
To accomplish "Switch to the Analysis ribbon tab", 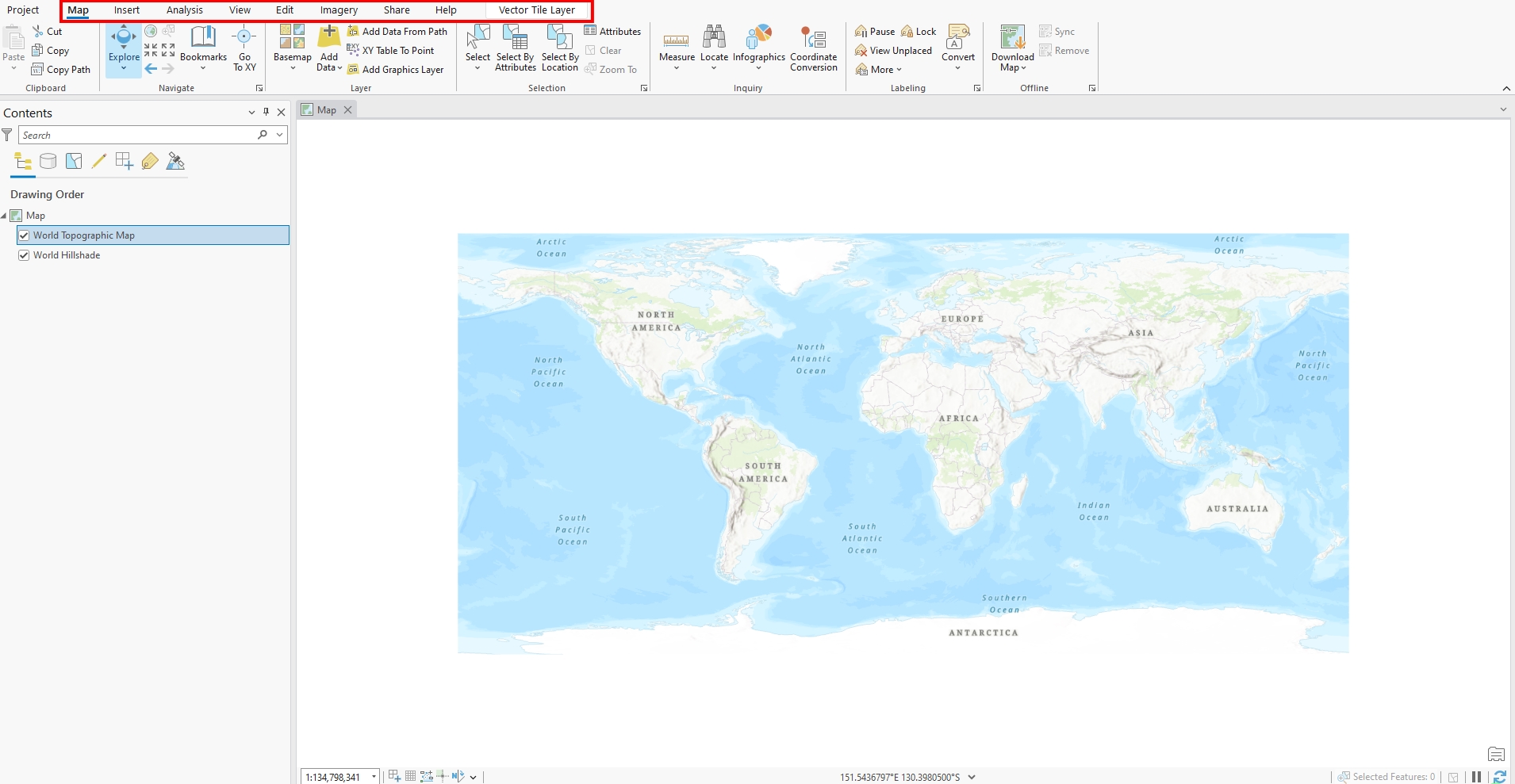I will [x=184, y=10].
